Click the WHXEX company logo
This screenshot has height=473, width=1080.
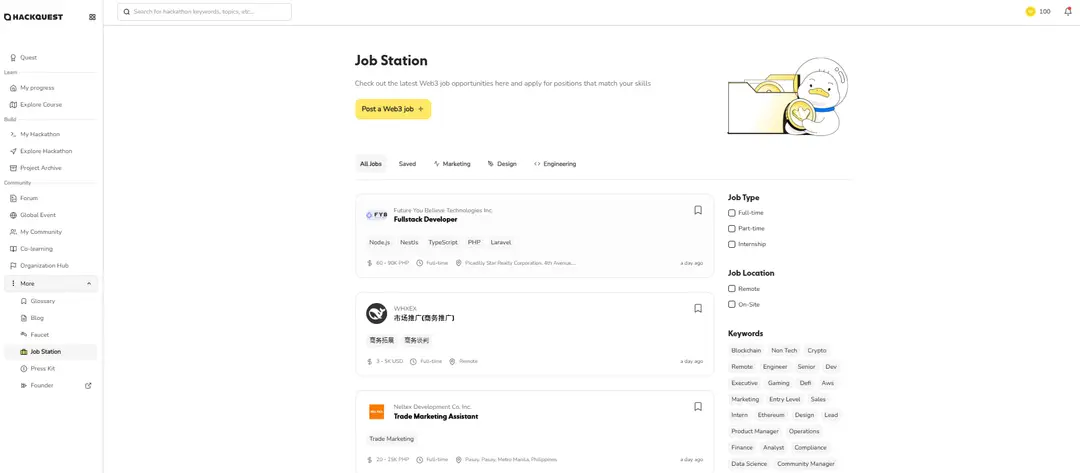377,313
